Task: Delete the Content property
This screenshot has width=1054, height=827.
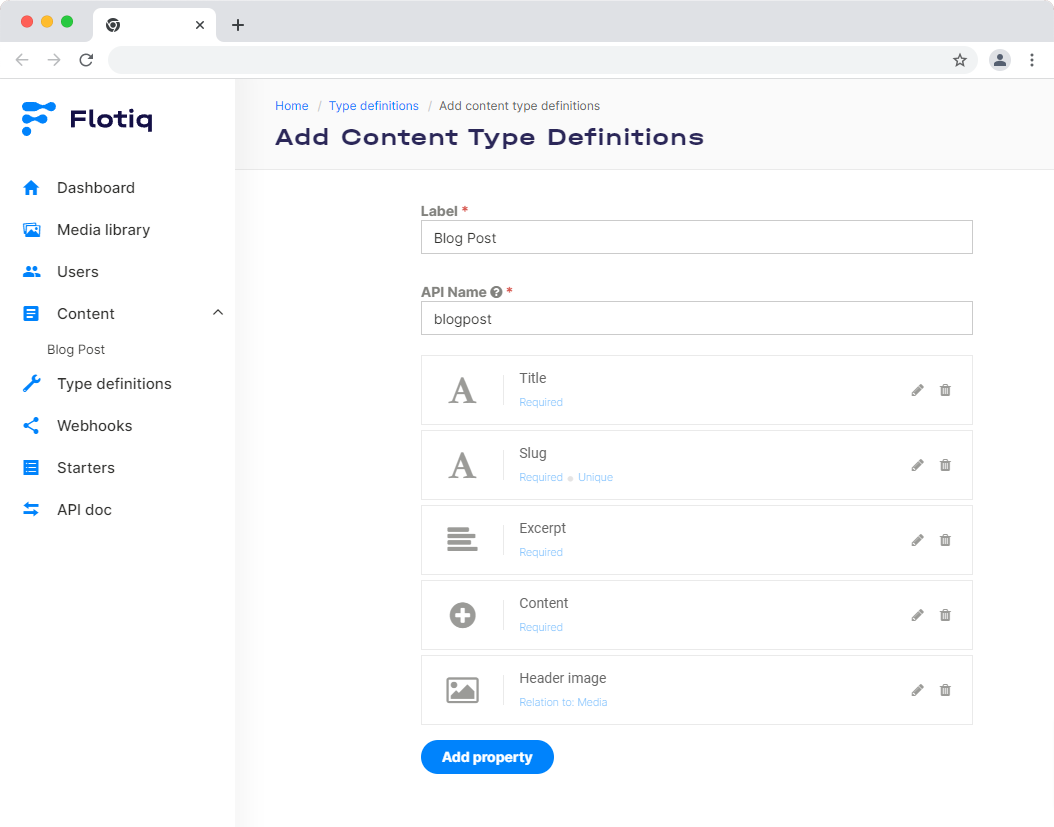Action: tap(945, 615)
